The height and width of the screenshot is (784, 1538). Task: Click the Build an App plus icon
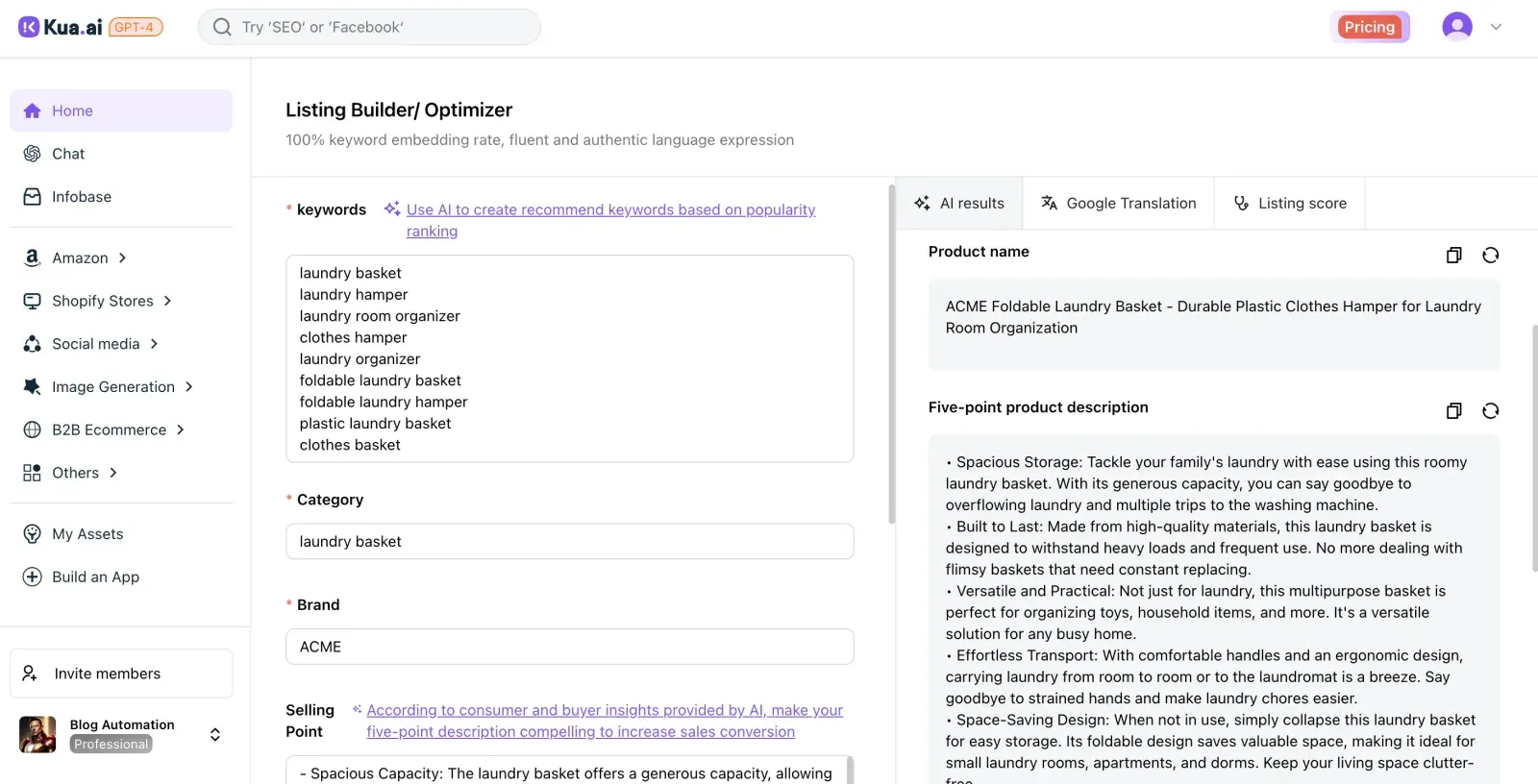pyautogui.click(x=32, y=576)
